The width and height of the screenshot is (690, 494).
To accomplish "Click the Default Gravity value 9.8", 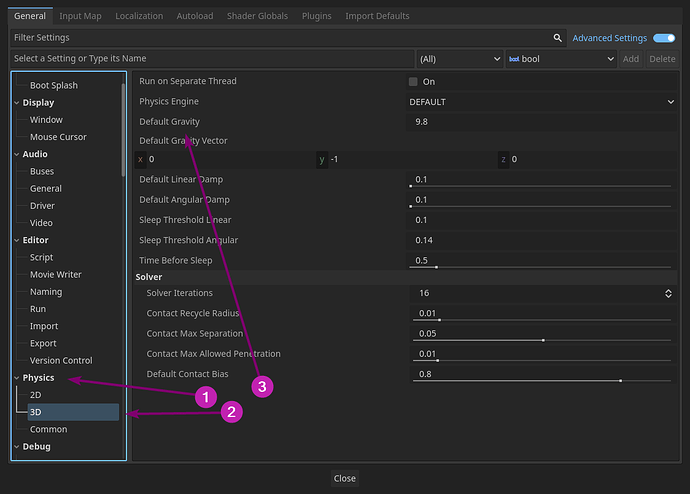I will coord(541,122).
